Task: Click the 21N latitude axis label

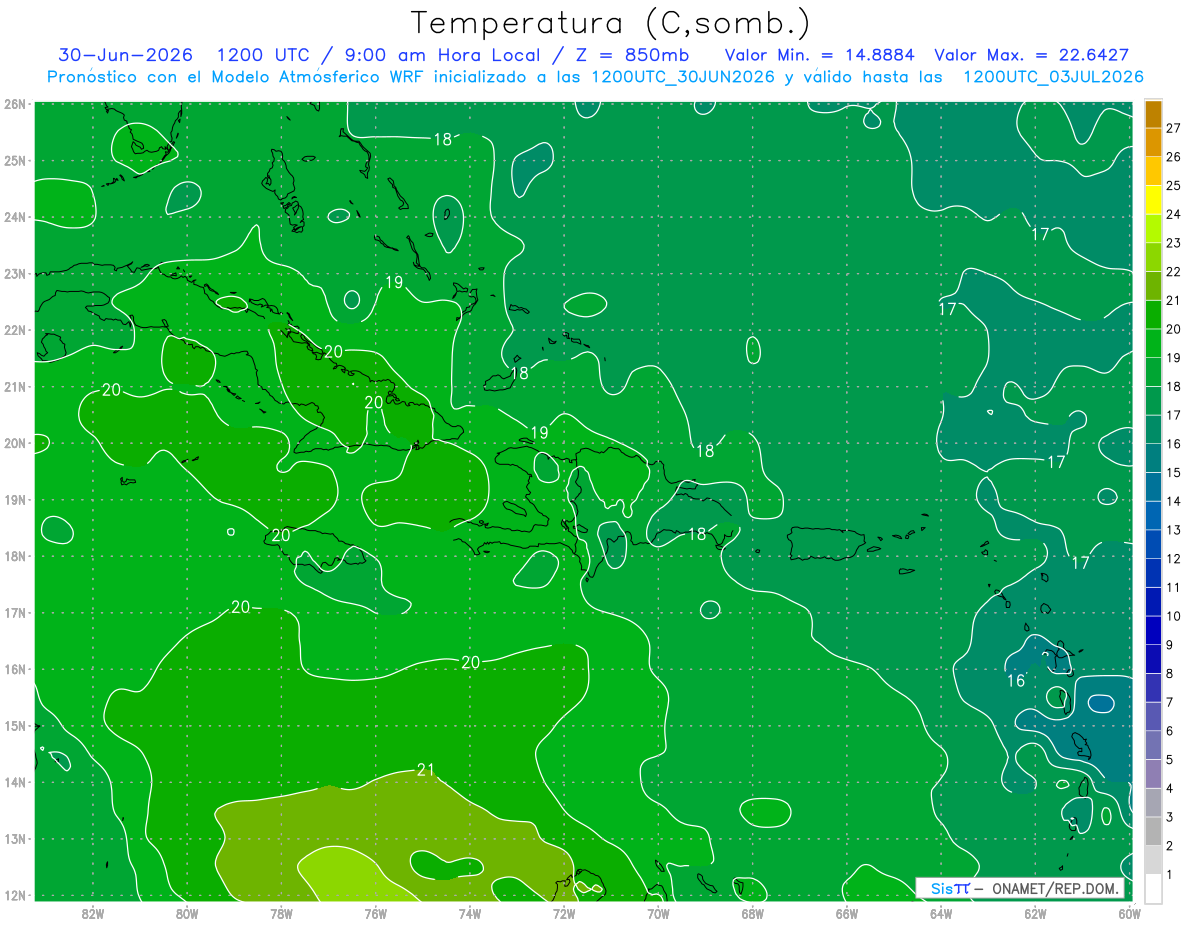Action: 14,387
